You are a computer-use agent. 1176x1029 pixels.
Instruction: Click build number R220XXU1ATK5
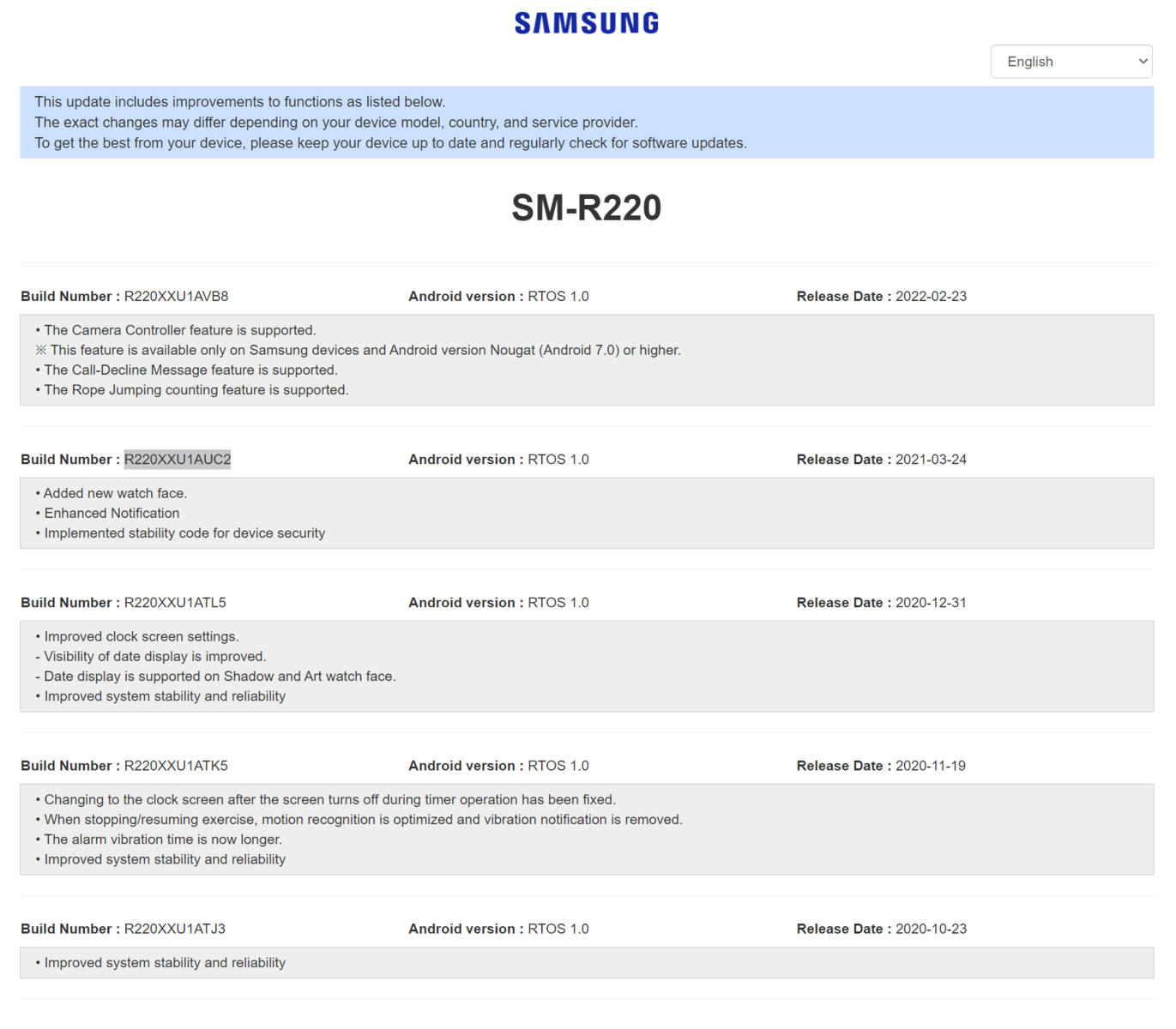click(176, 766)
